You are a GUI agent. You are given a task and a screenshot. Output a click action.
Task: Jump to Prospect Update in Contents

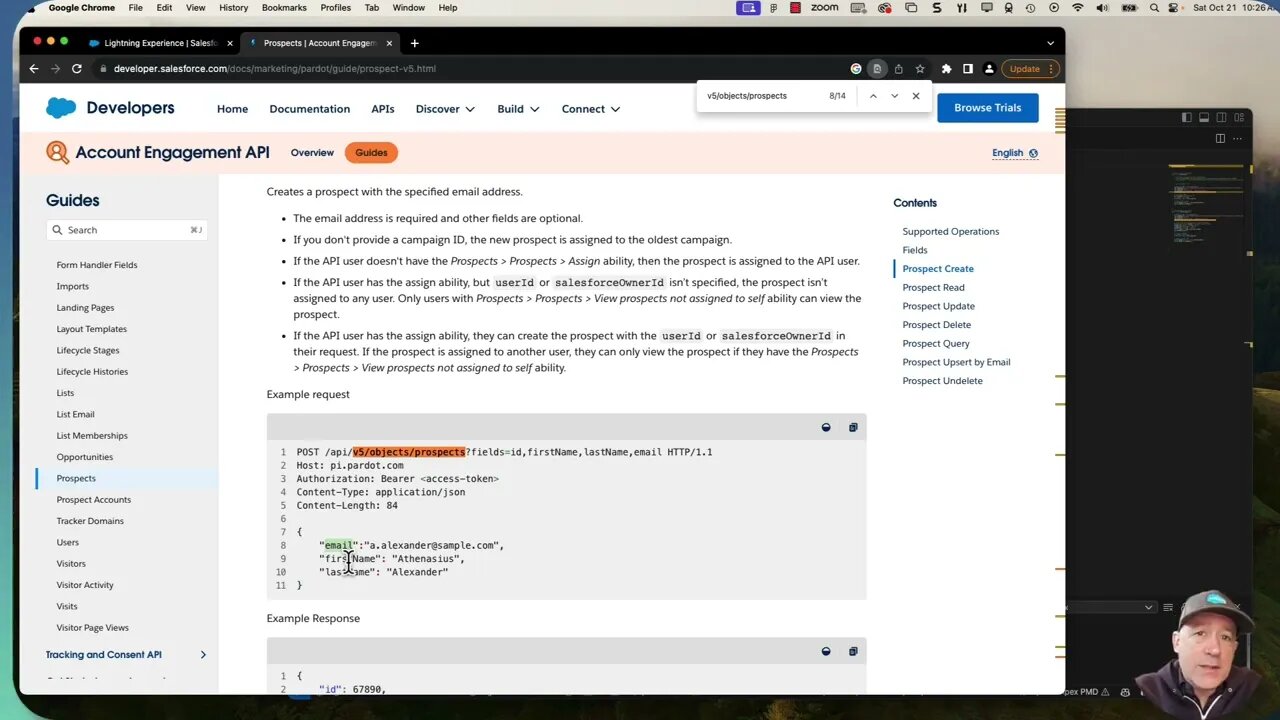[x=938, y=306]
